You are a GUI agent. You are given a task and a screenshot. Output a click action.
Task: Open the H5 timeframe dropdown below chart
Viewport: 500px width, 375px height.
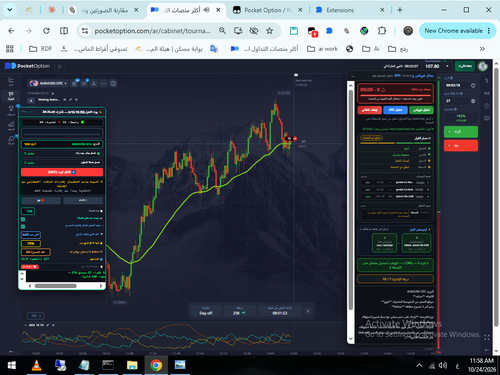(x=36, y=316)
